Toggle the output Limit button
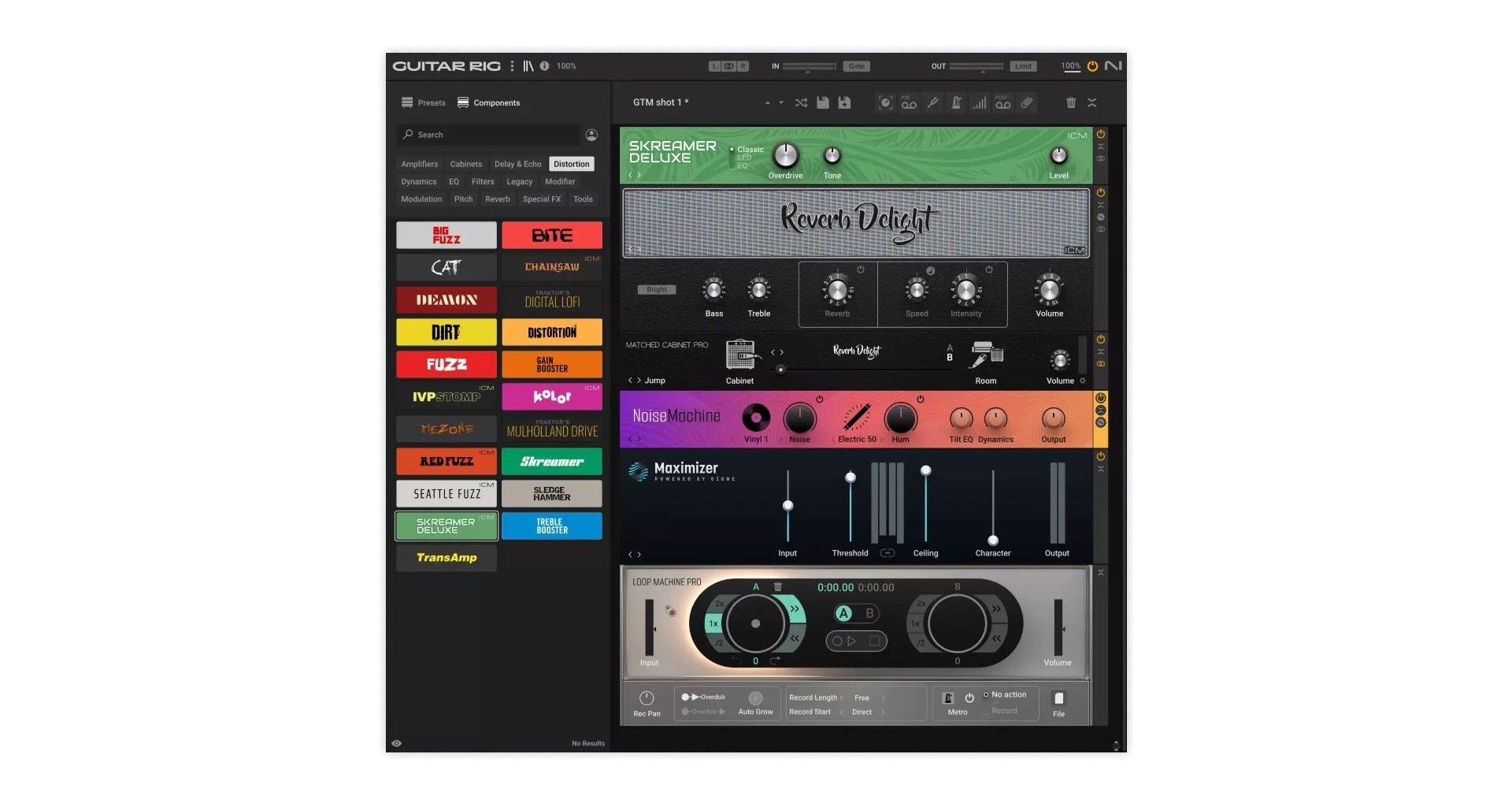The height and width of the screenshot is (806, 1512). 1023,66
